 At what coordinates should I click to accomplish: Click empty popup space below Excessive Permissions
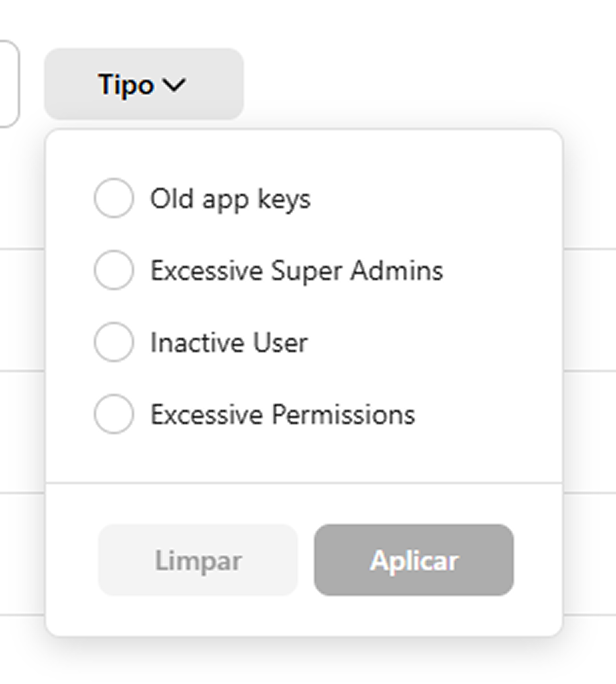(304, 458)
